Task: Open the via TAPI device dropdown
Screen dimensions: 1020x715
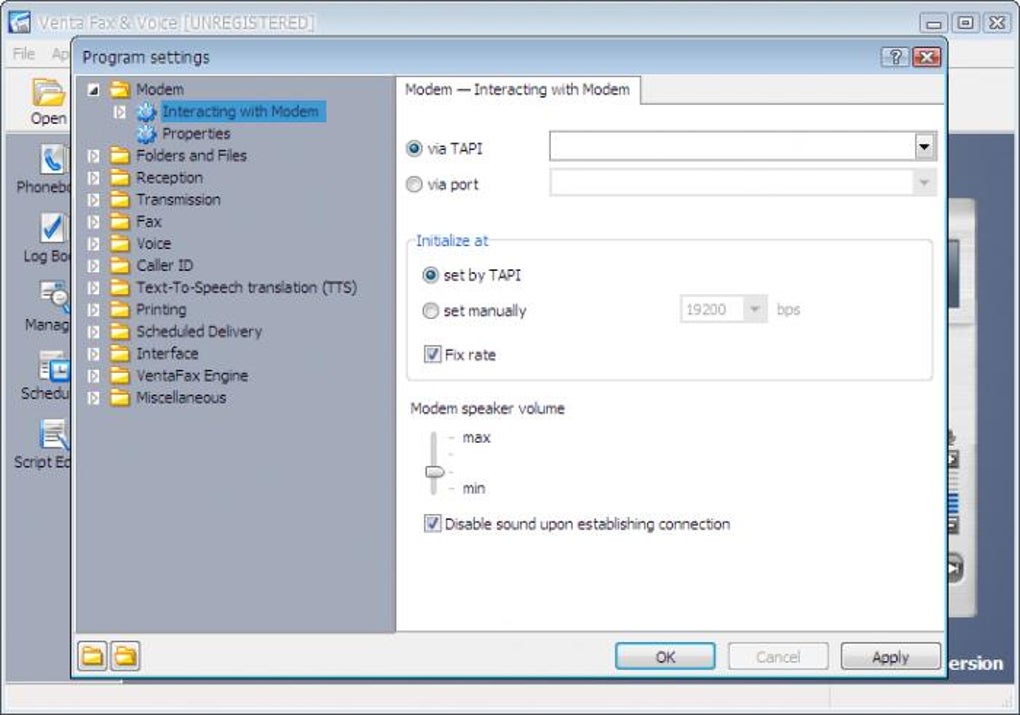Action: [924, 146]
